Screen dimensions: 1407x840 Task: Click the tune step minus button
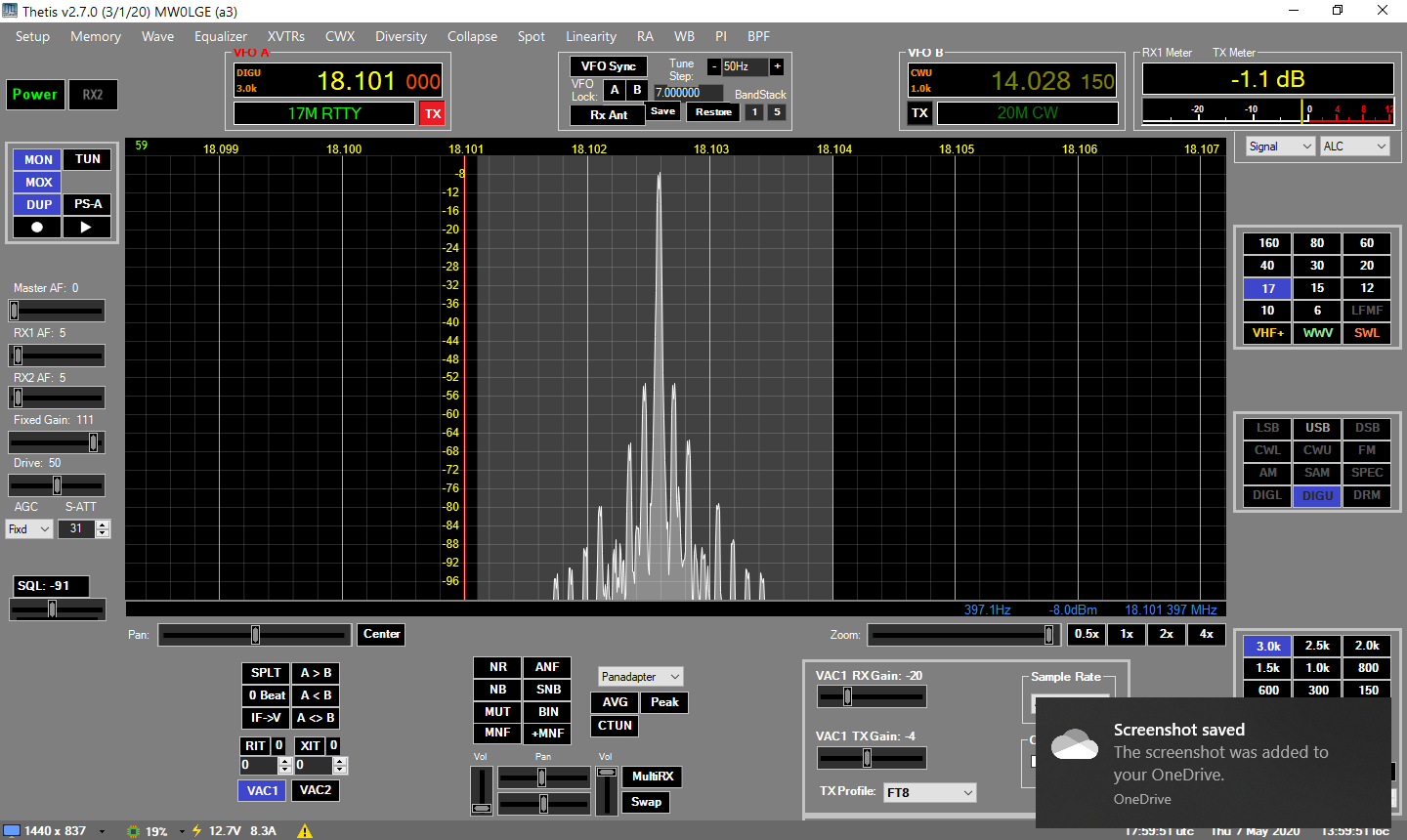tap(714, 66)
